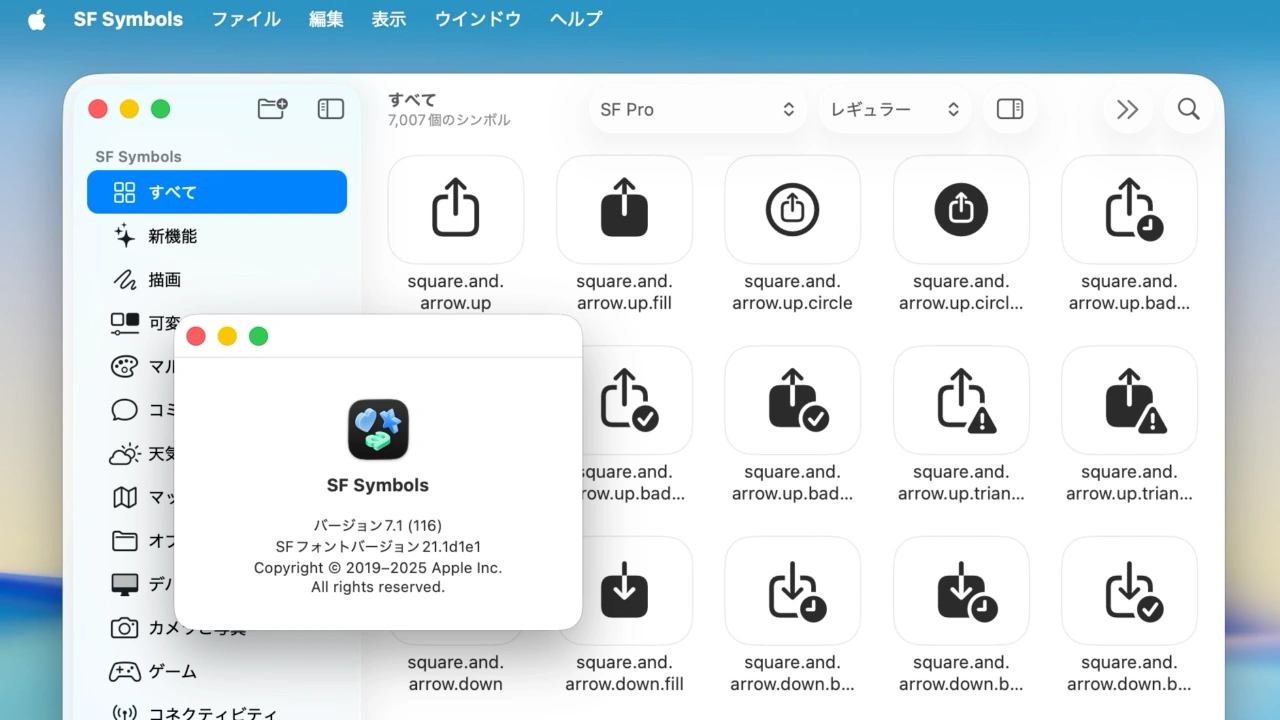
Task: Expand the overflow chevron in the toolbar
Action: coord(1128,109)
